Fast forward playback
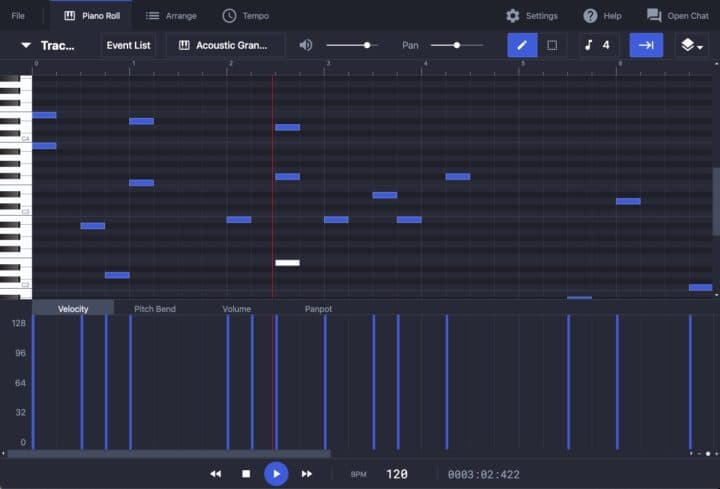Viewport: 720px width, 489px height. coord(307,474)
